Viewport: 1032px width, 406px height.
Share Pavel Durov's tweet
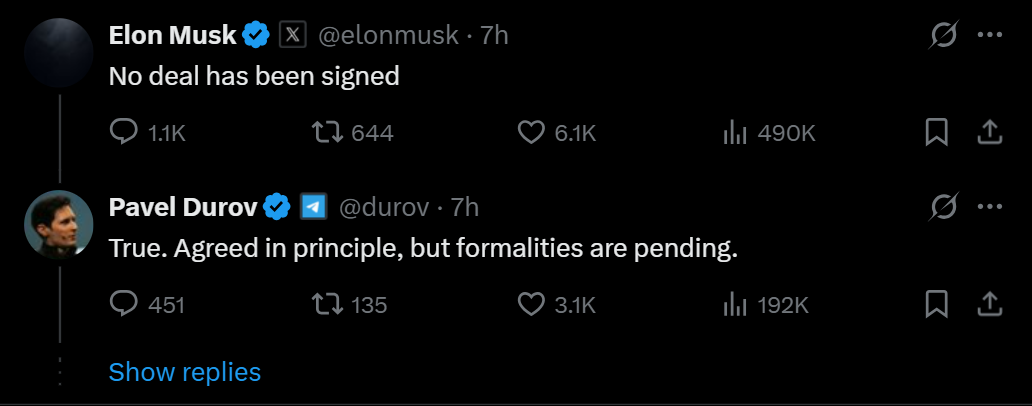point(989,304)
